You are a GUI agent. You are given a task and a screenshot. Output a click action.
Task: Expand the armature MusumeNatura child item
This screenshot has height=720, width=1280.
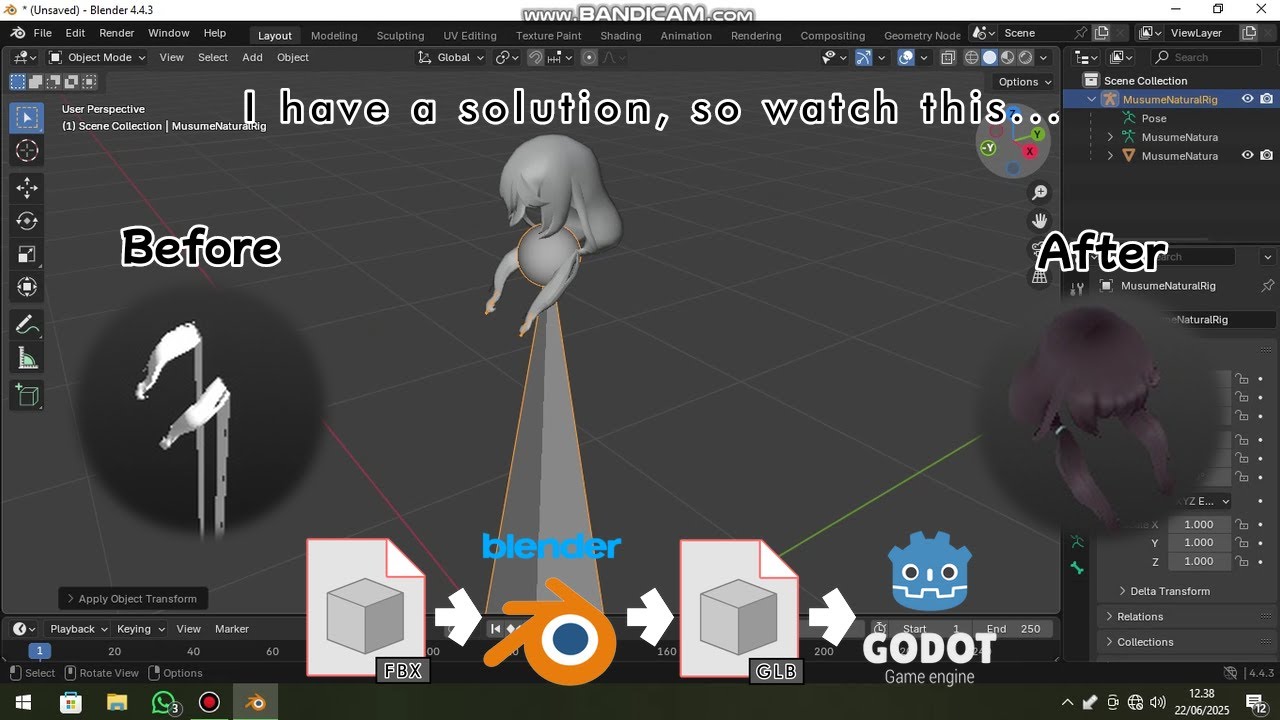pos(1110,136)
